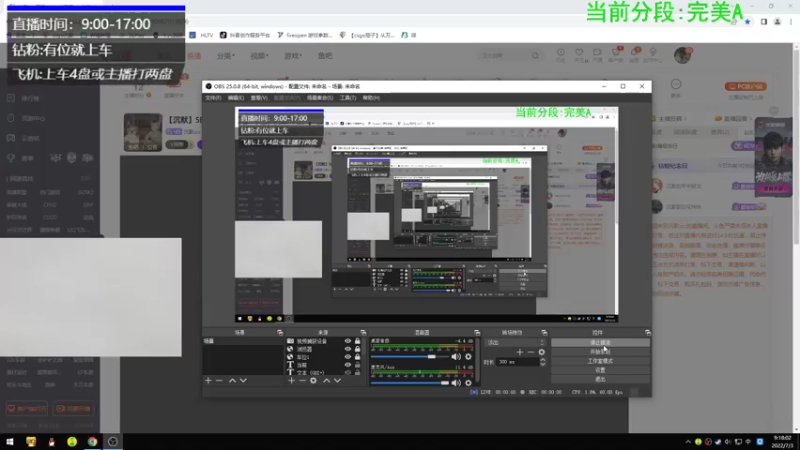Open the OBS Help menu
Viewport: 800px width, 450px height.
(371, 97)
